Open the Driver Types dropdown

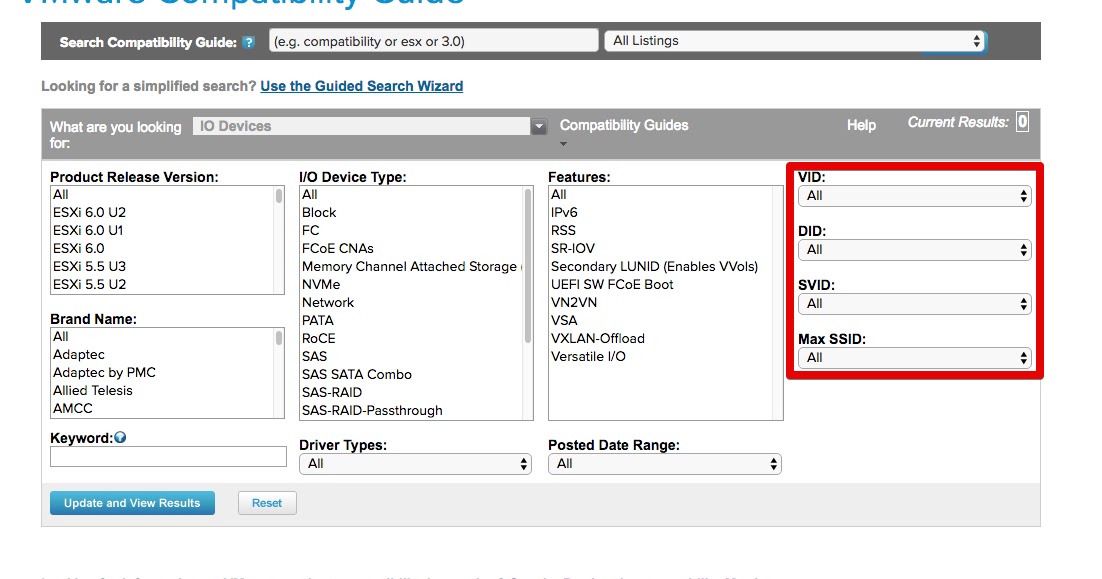(415, 464)
